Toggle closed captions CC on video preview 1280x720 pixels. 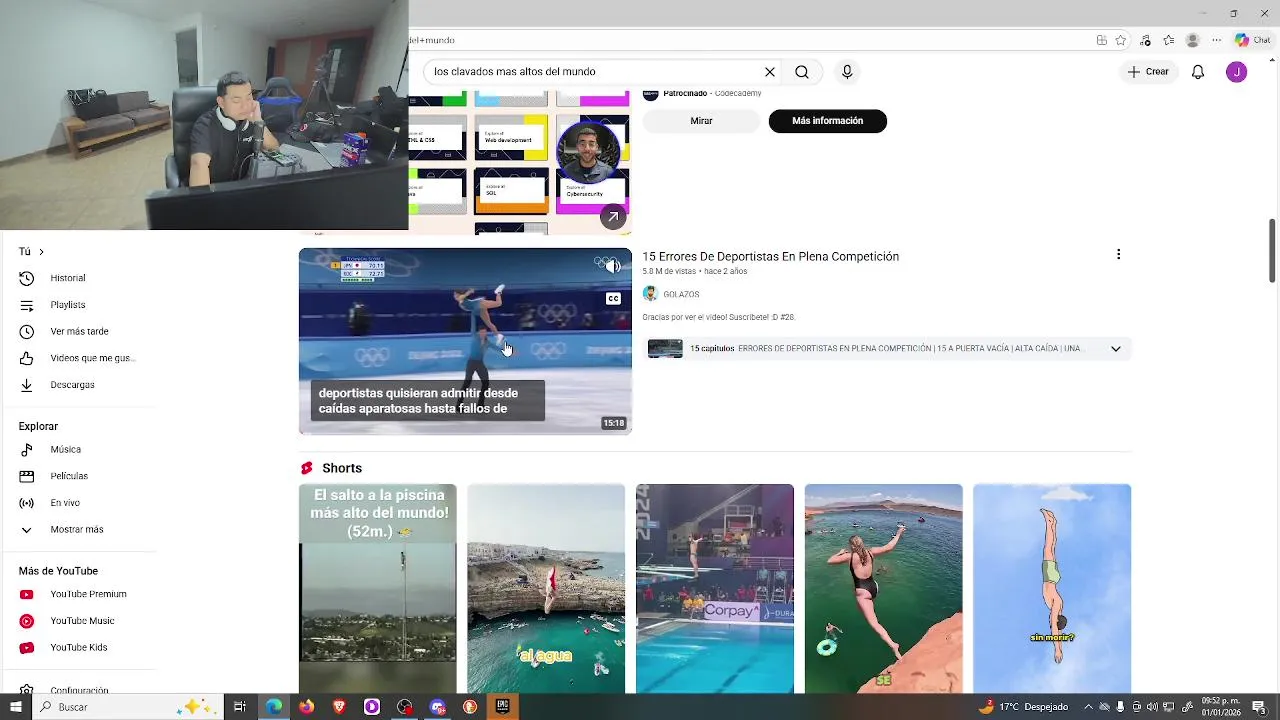point(613,298)
